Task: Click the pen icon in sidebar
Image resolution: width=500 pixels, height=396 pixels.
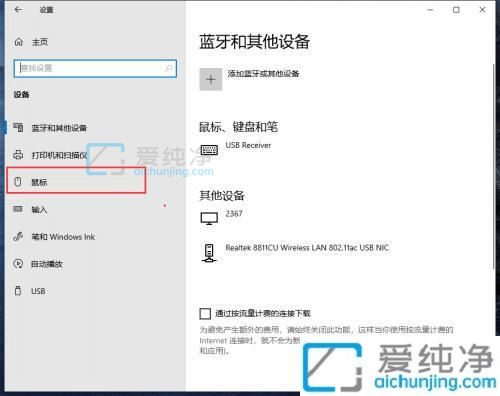Action: tap(18, 236)
